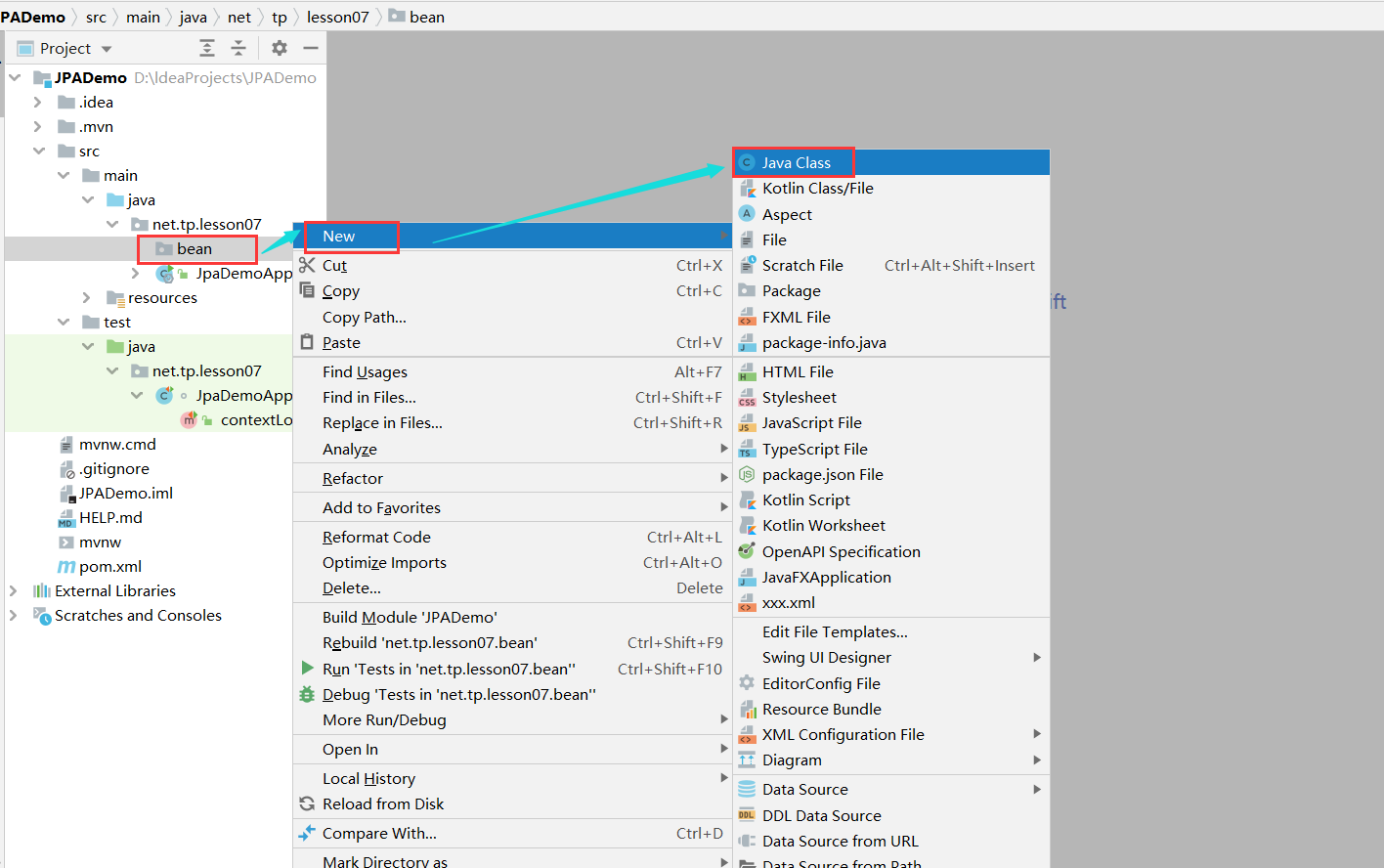Collapse the JPADemo project root
The width and height of the screenshot is (1384, 868).
point(14,77)
